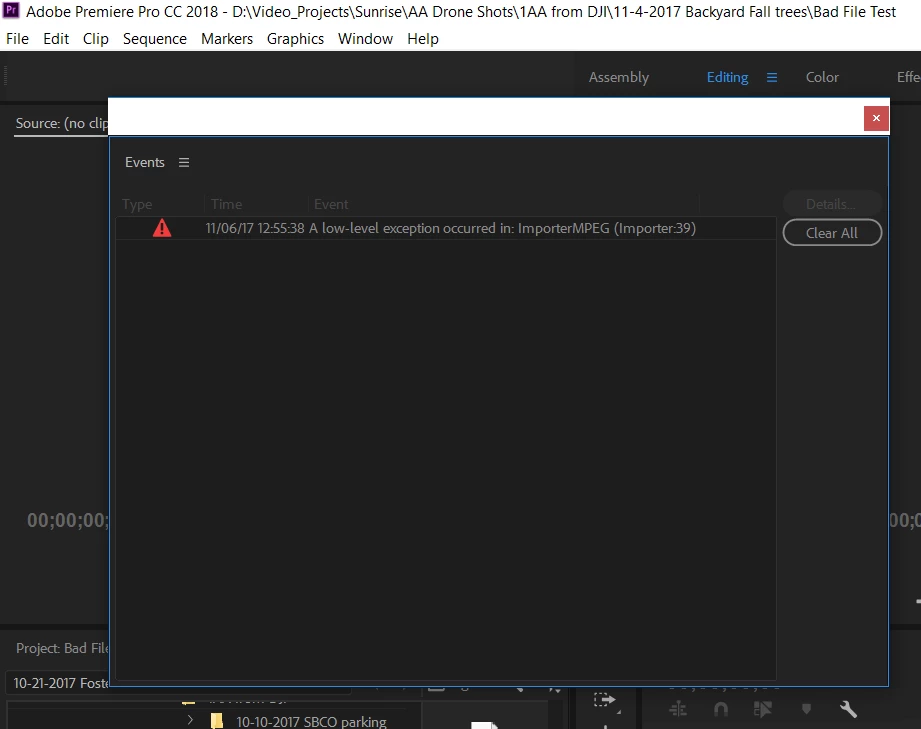921x729 pixels.
Task: Open the Events panel hamburger menu
Action: tap(184, 162)
